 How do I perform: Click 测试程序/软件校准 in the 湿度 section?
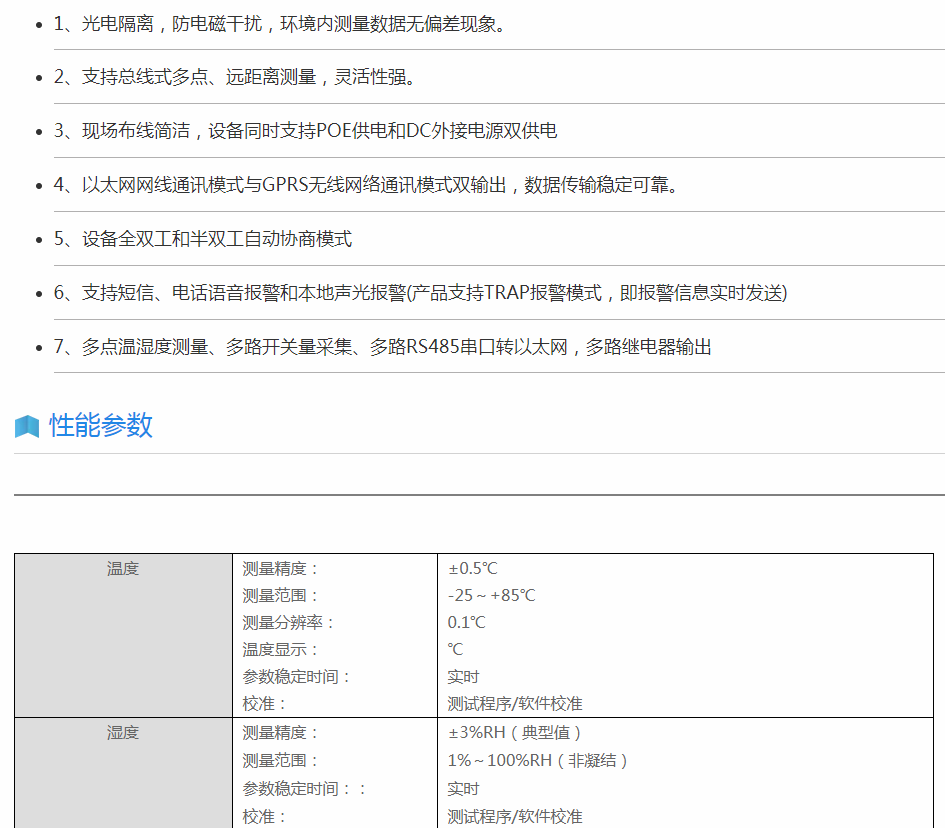(515, 816)
